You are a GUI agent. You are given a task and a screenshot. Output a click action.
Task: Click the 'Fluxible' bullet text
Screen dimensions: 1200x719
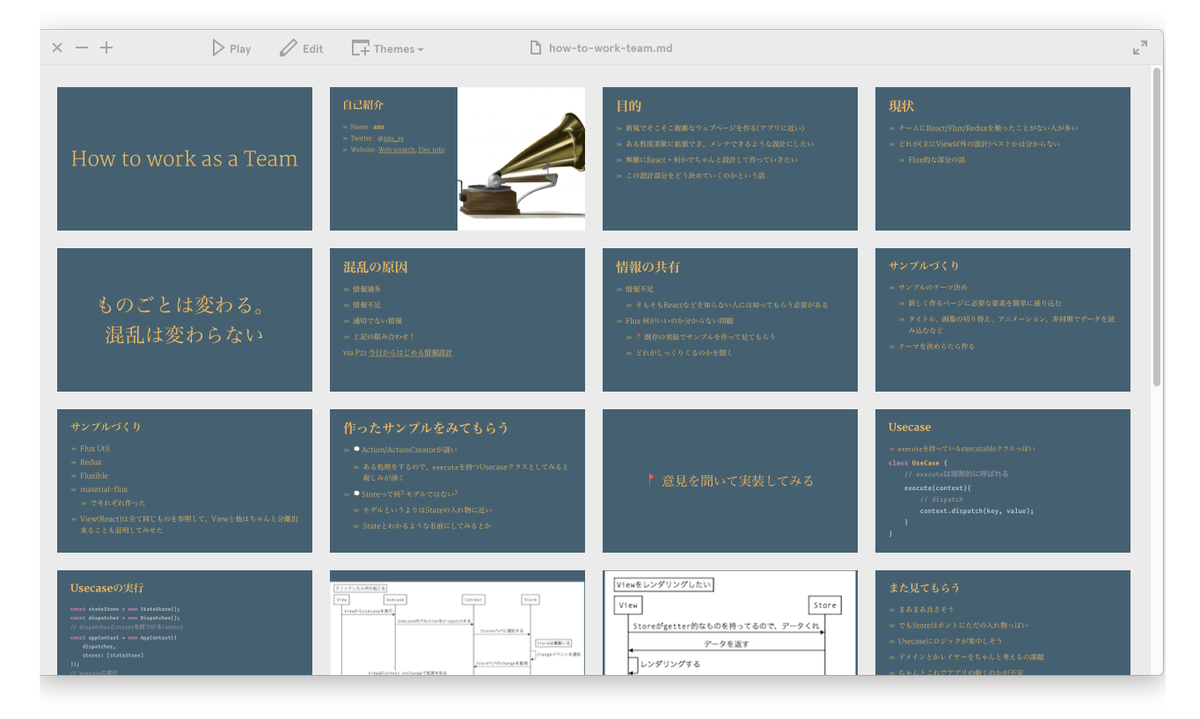point(94,476)
